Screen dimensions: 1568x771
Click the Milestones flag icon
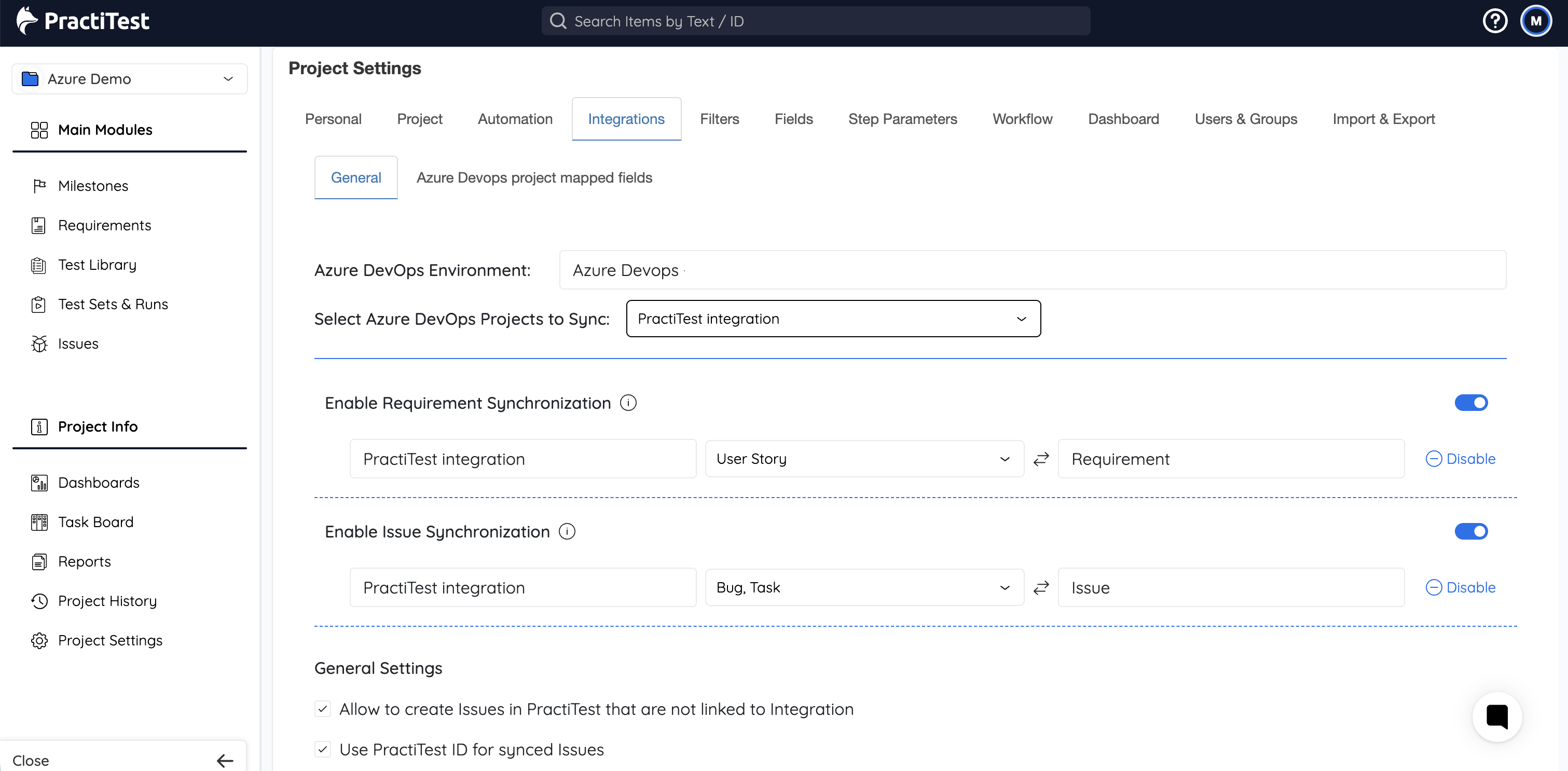pyautogui.click(x=39, y=186)
